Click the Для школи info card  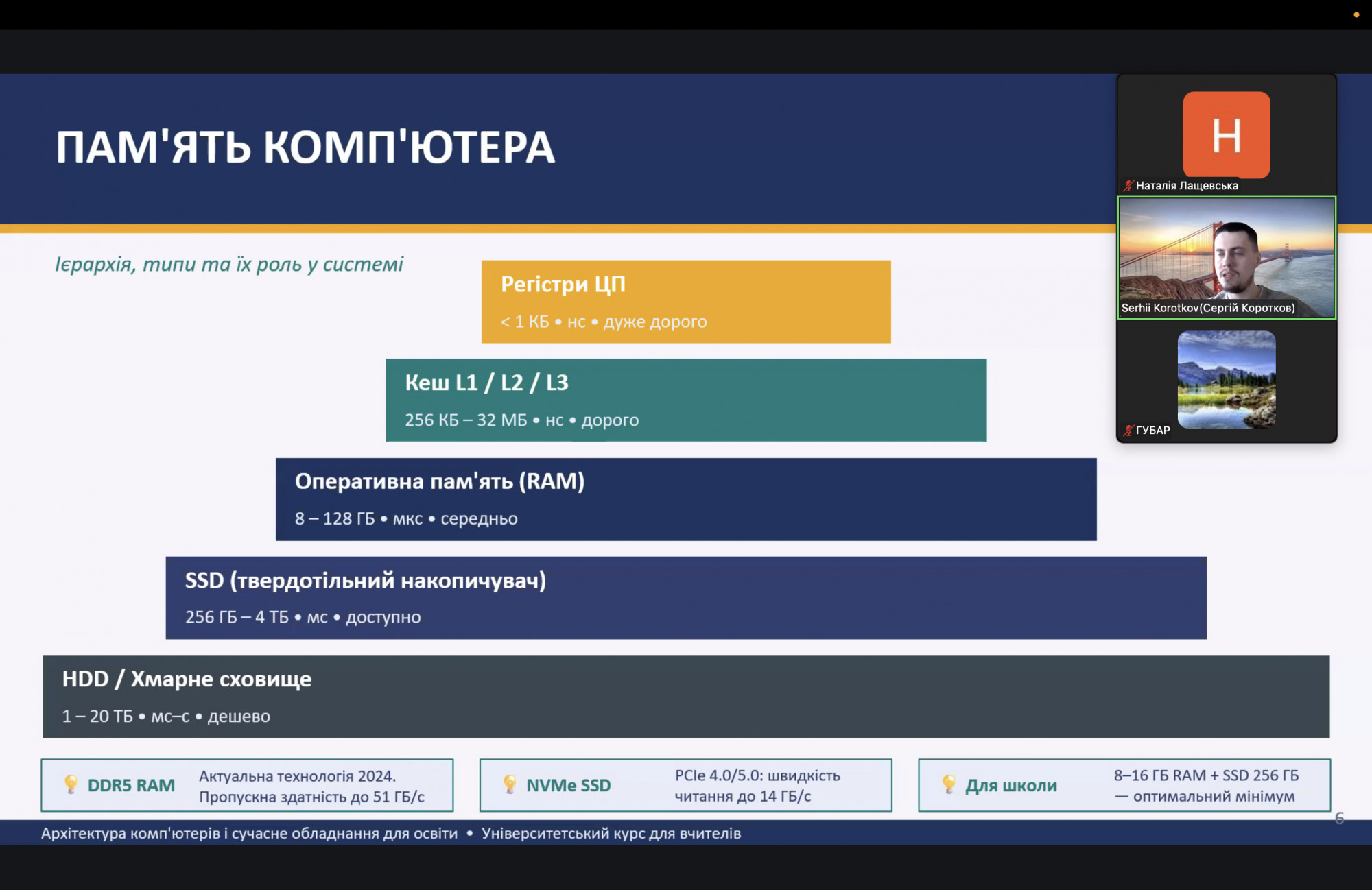1124,785
